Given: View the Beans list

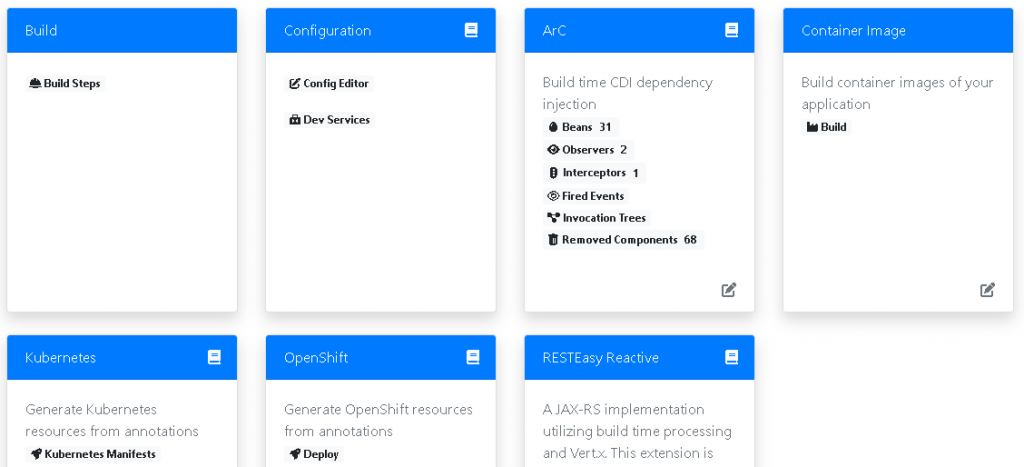Looking at the screenshot, I should 579,127.
